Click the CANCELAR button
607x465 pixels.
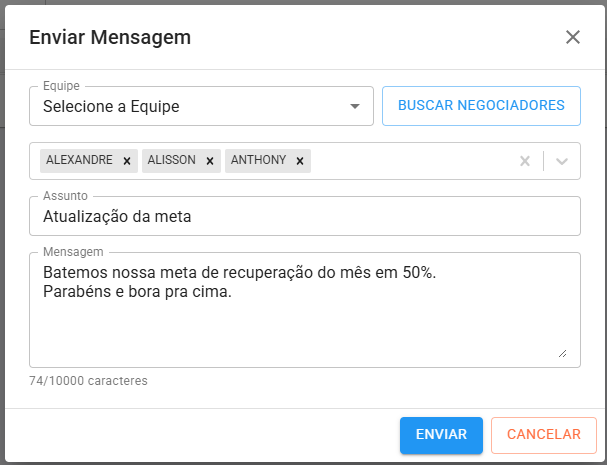coord(544,435)
